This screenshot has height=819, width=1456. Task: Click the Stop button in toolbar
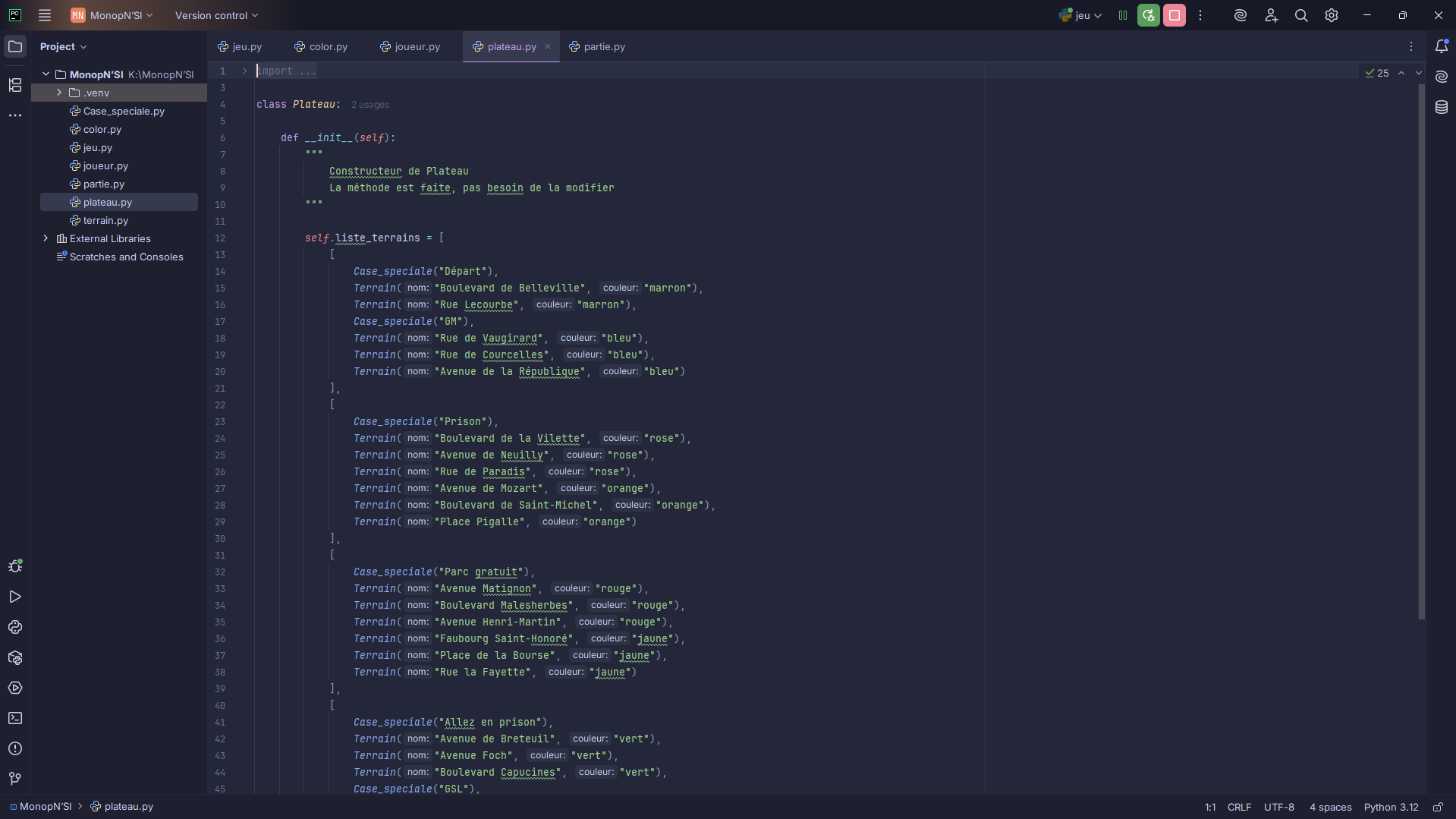pos(1175,15)
